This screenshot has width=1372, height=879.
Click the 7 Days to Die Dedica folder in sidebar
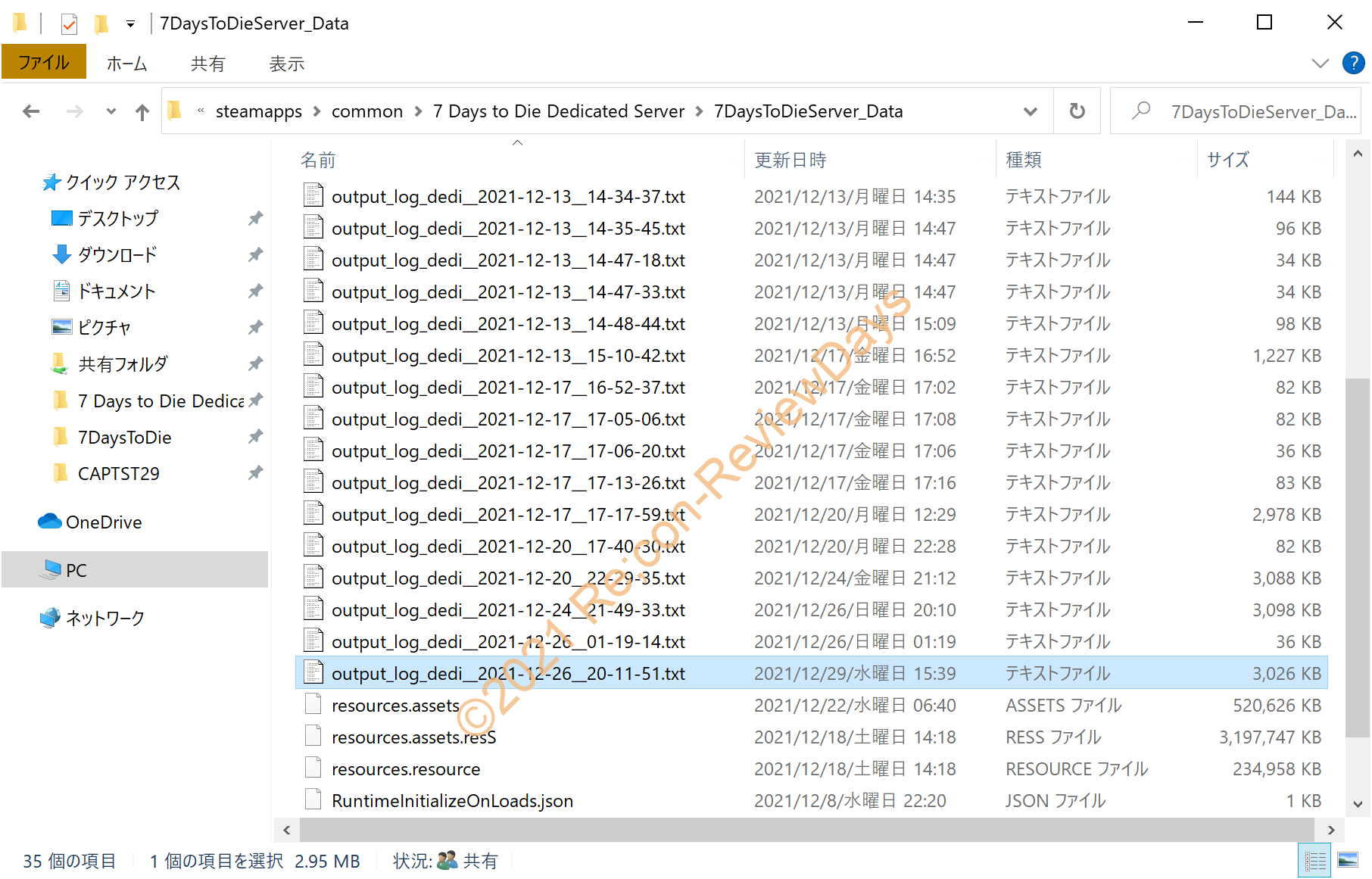pos(161,401)
